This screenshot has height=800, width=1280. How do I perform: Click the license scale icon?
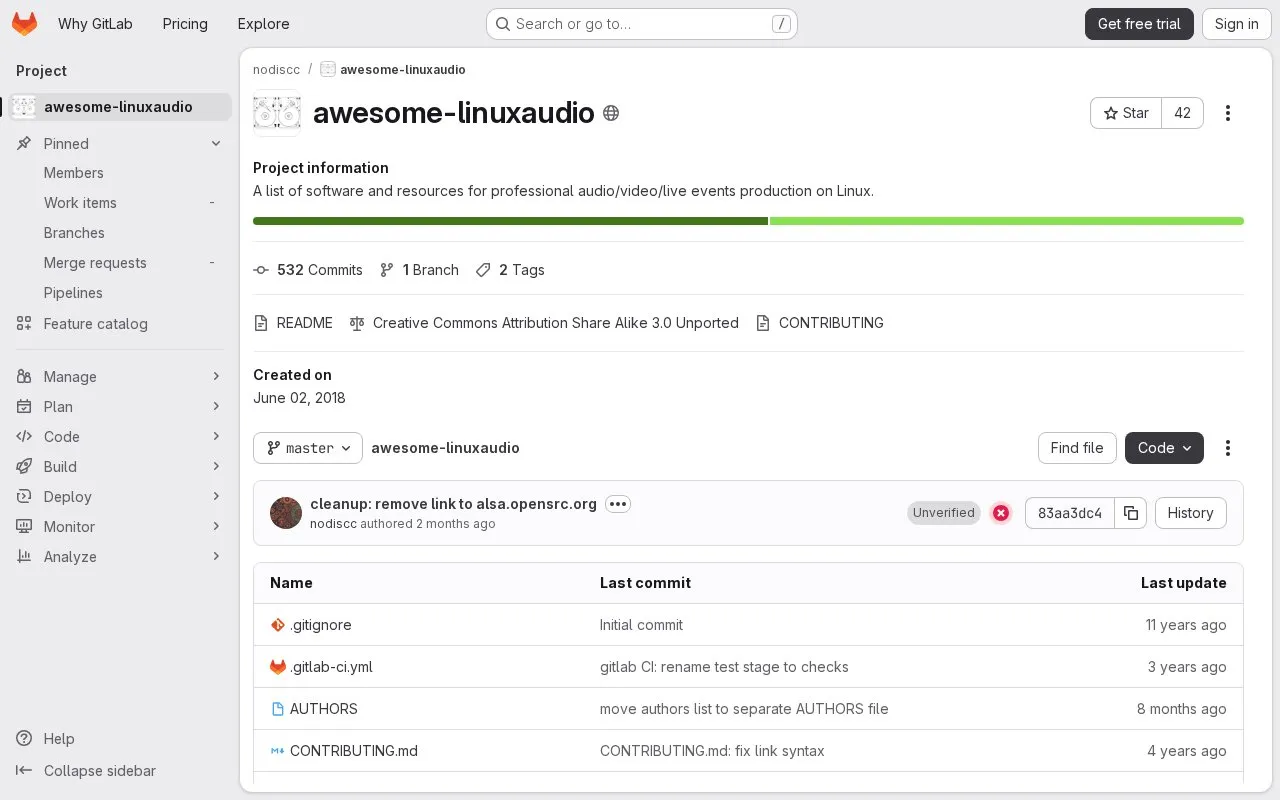tap(357, 323)
